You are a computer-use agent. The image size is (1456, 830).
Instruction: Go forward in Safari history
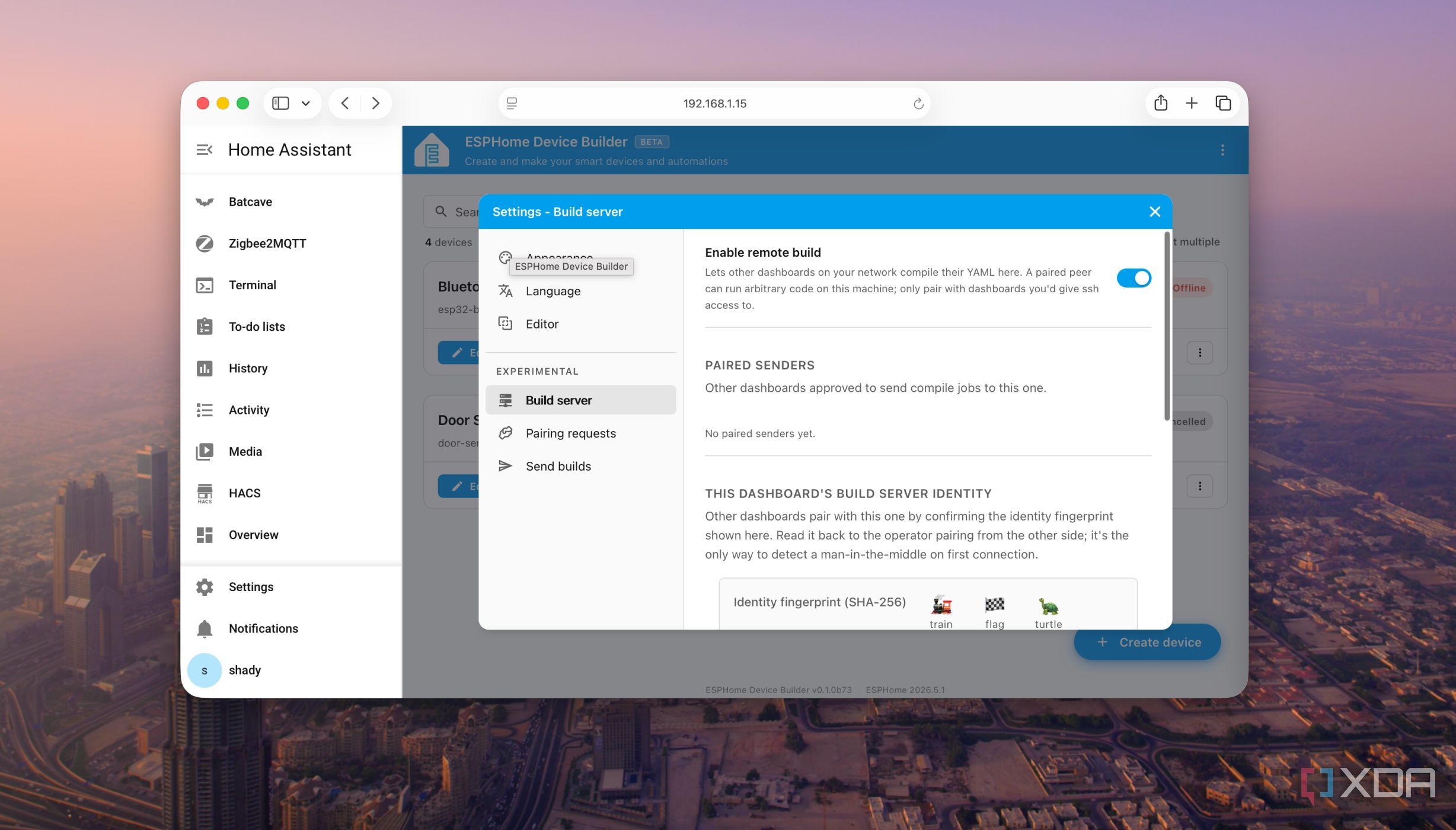click(x=375, y=103)
